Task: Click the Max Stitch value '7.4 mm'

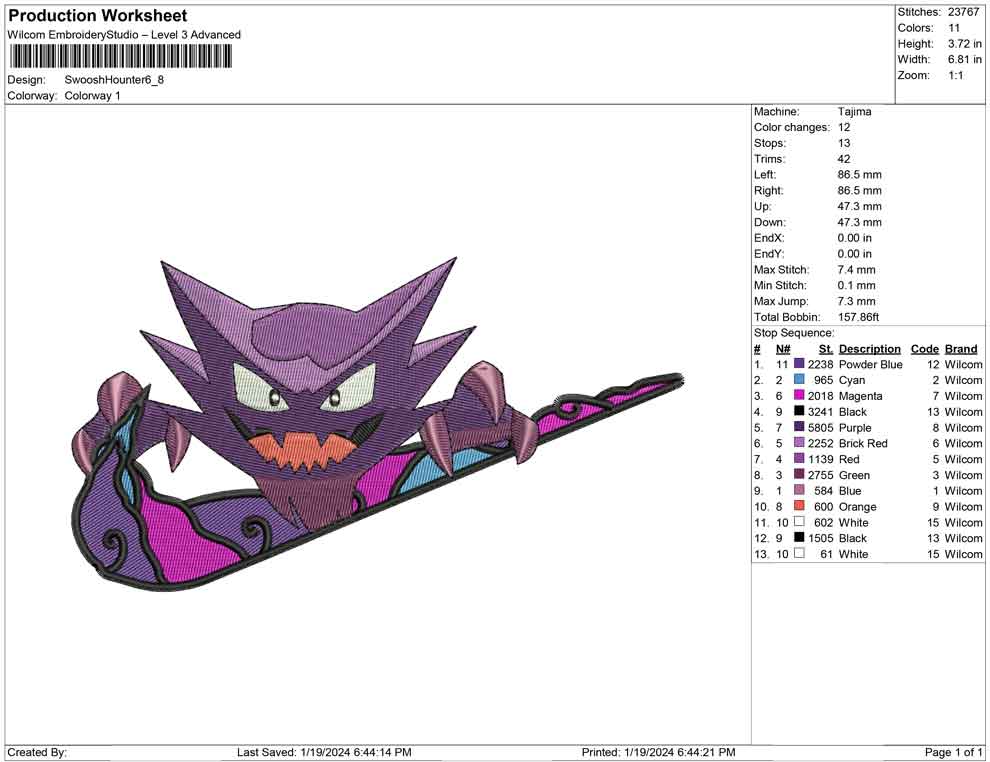Action: (x=856, y=270)
